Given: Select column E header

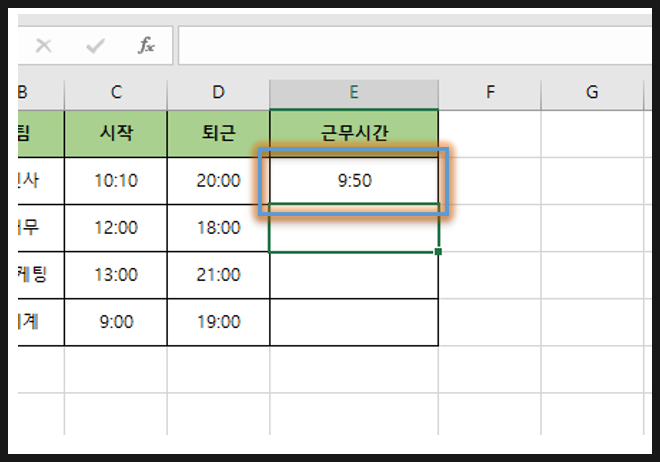Looking at the screenshot, I should tap(353, 92).
